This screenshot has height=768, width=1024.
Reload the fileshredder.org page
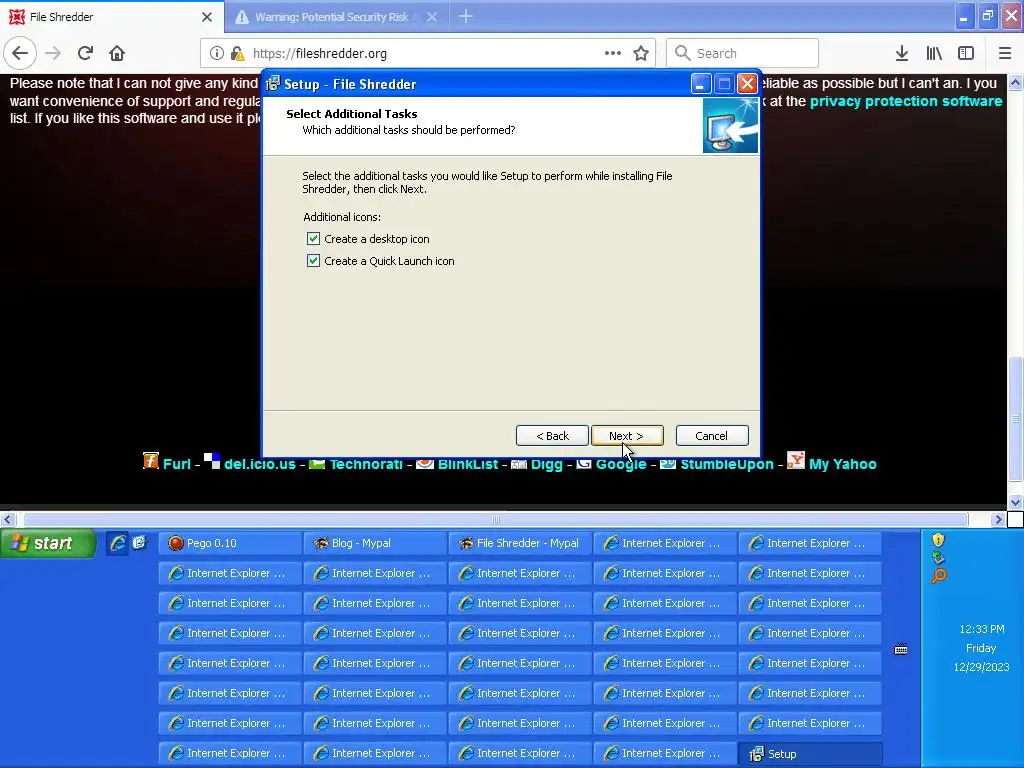[85, 53]
